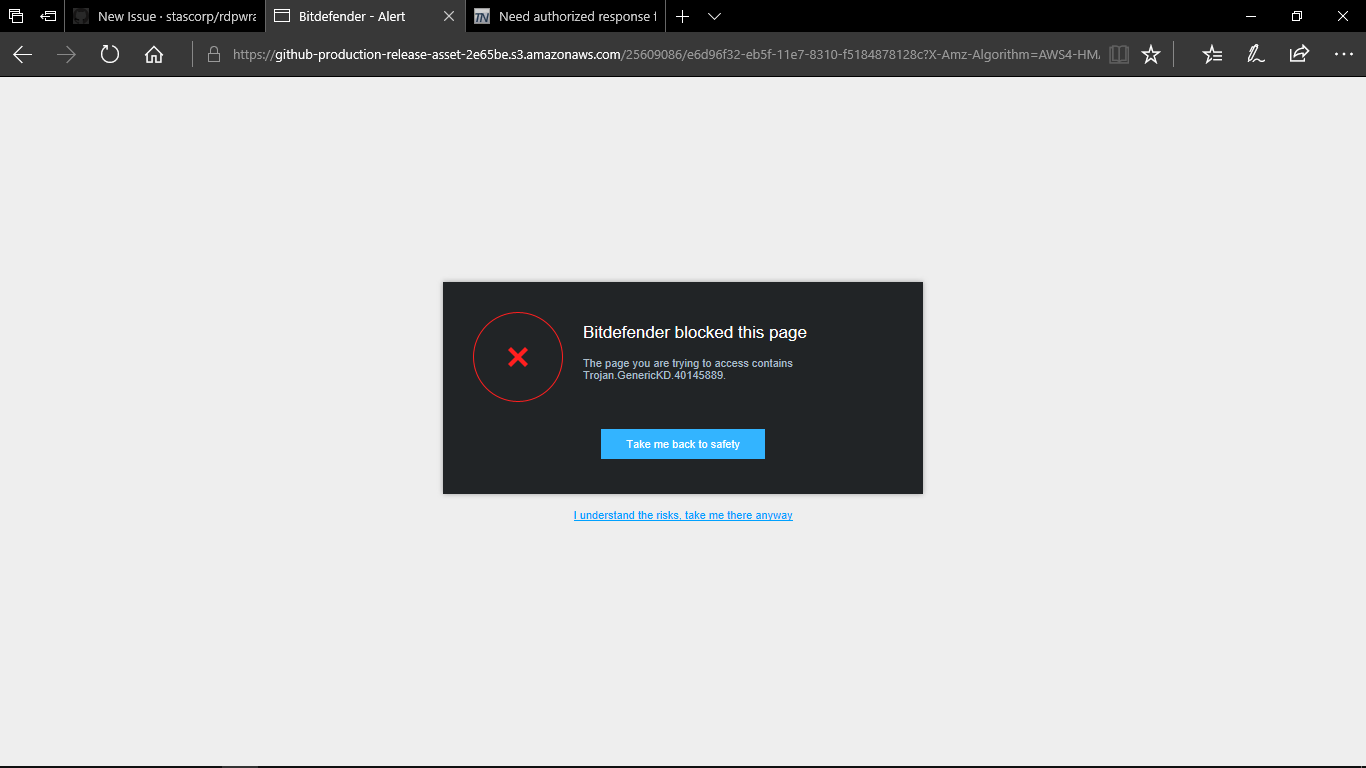Minimize the browser window
The width and height of the screenshot is (1366, 768).
(x=1251, y=16)
